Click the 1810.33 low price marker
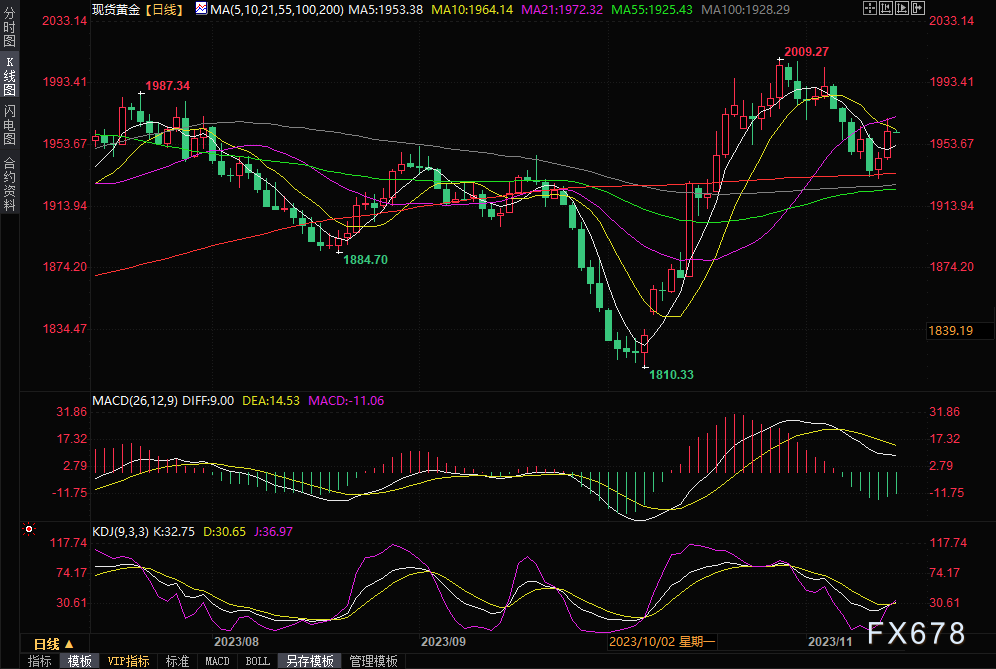This screenshot has height=669, width=996. tap(671, 375)
